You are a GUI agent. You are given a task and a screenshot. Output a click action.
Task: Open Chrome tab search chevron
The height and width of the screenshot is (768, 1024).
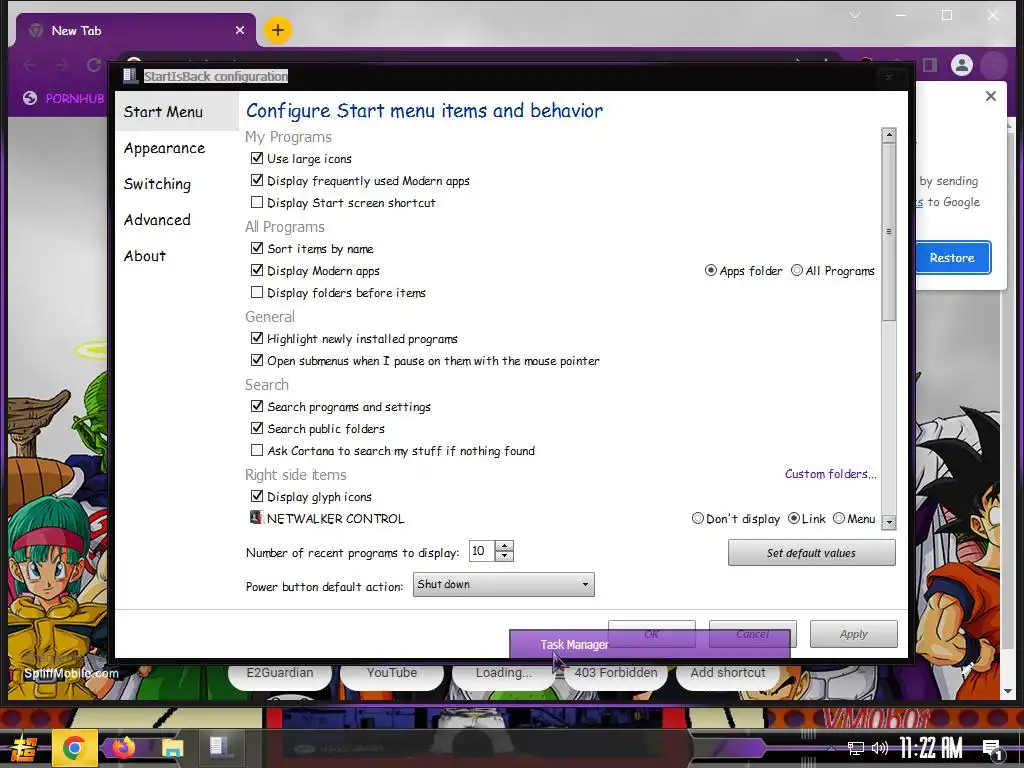coord(855,15)
